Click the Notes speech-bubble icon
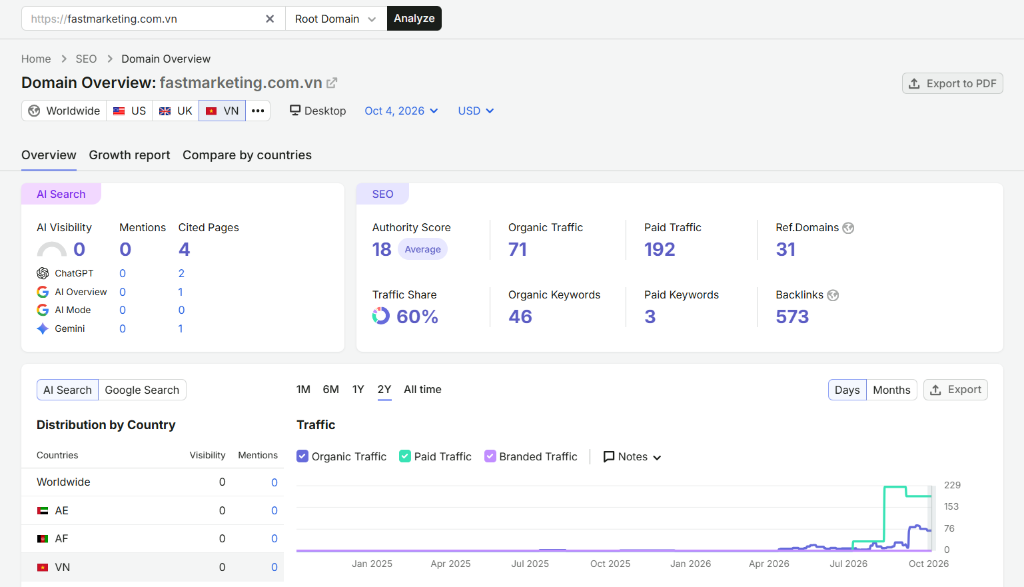The height and width of the screenshot is (587, 1024). [x=609, y=456]
